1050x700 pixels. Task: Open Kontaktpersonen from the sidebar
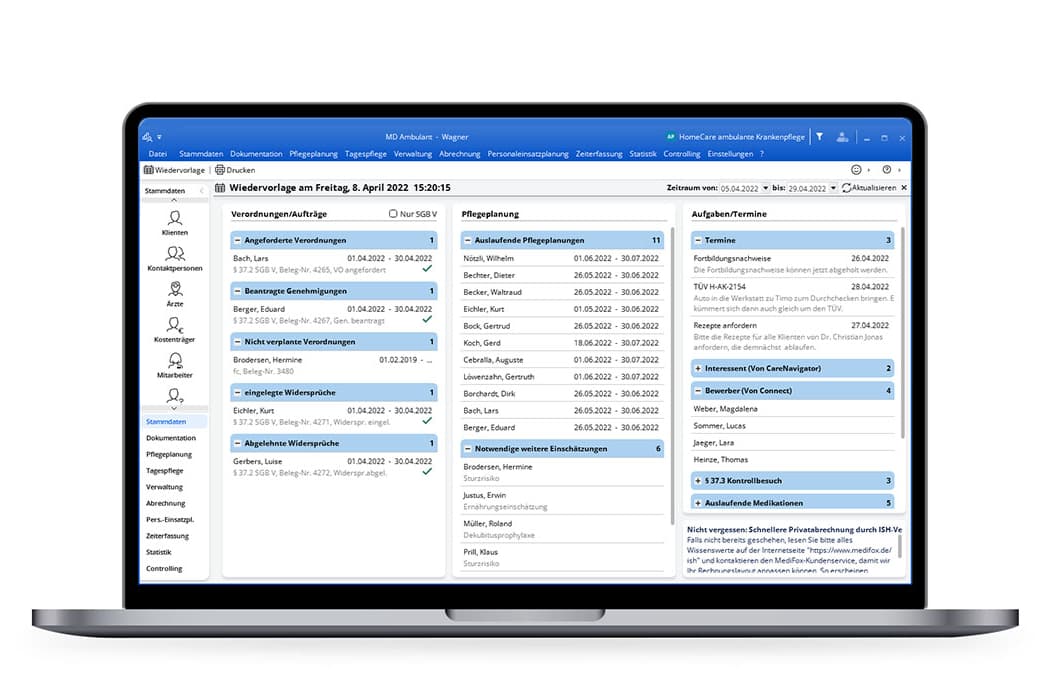(x=175, y=255)
